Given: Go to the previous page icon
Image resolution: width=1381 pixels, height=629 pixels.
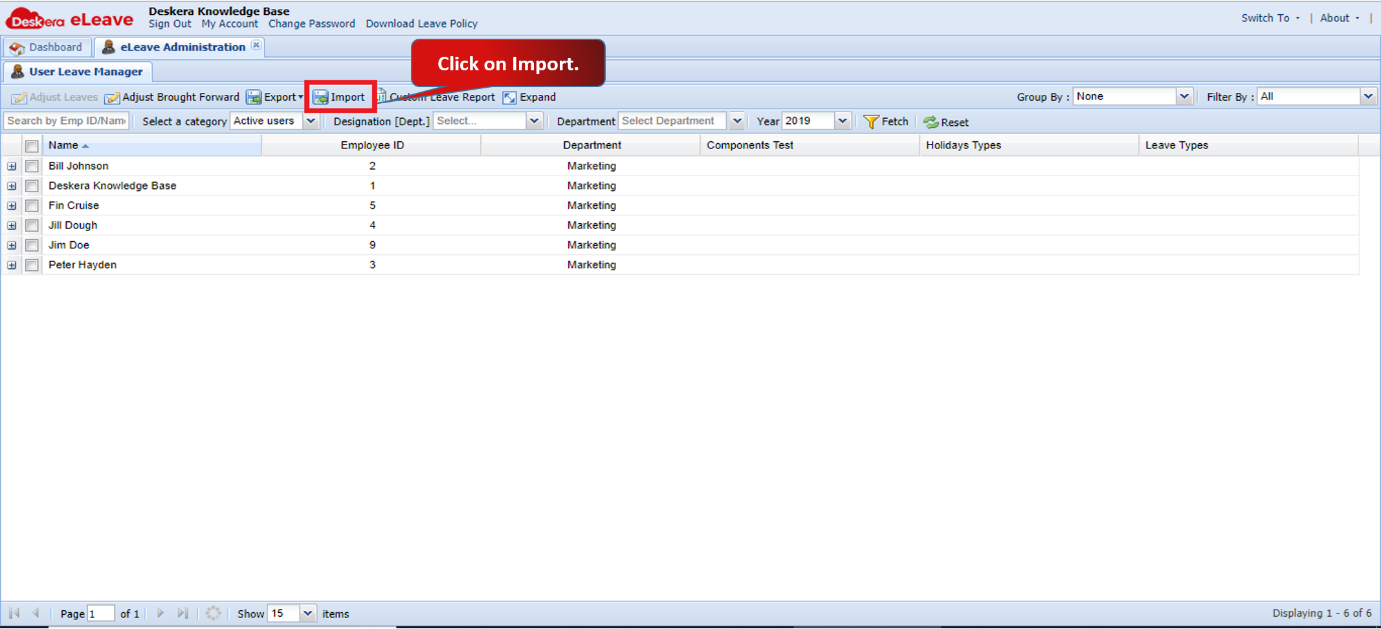Looking at the screenshot, I should (36, 613).
